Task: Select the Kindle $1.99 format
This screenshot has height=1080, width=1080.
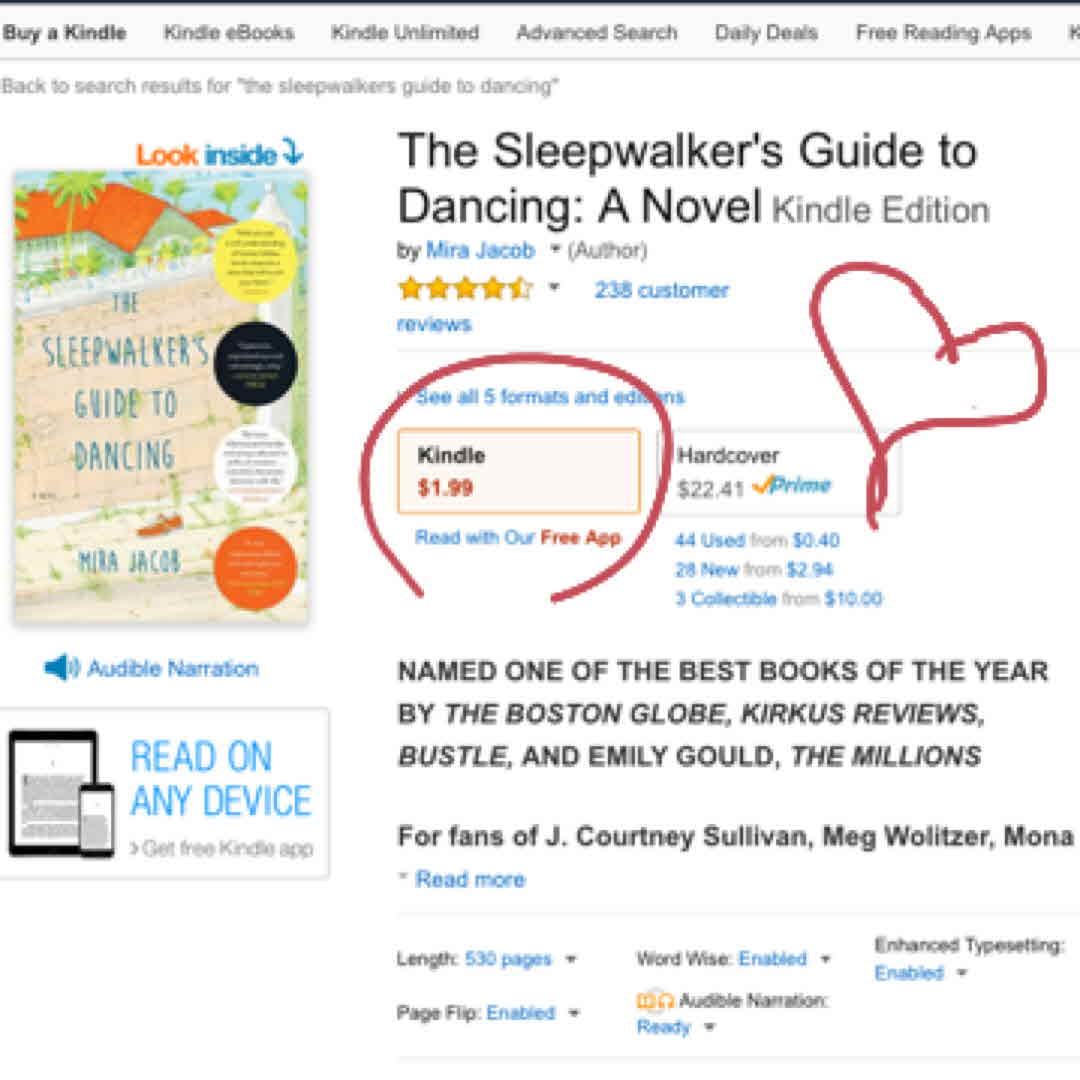Action: 518,471
